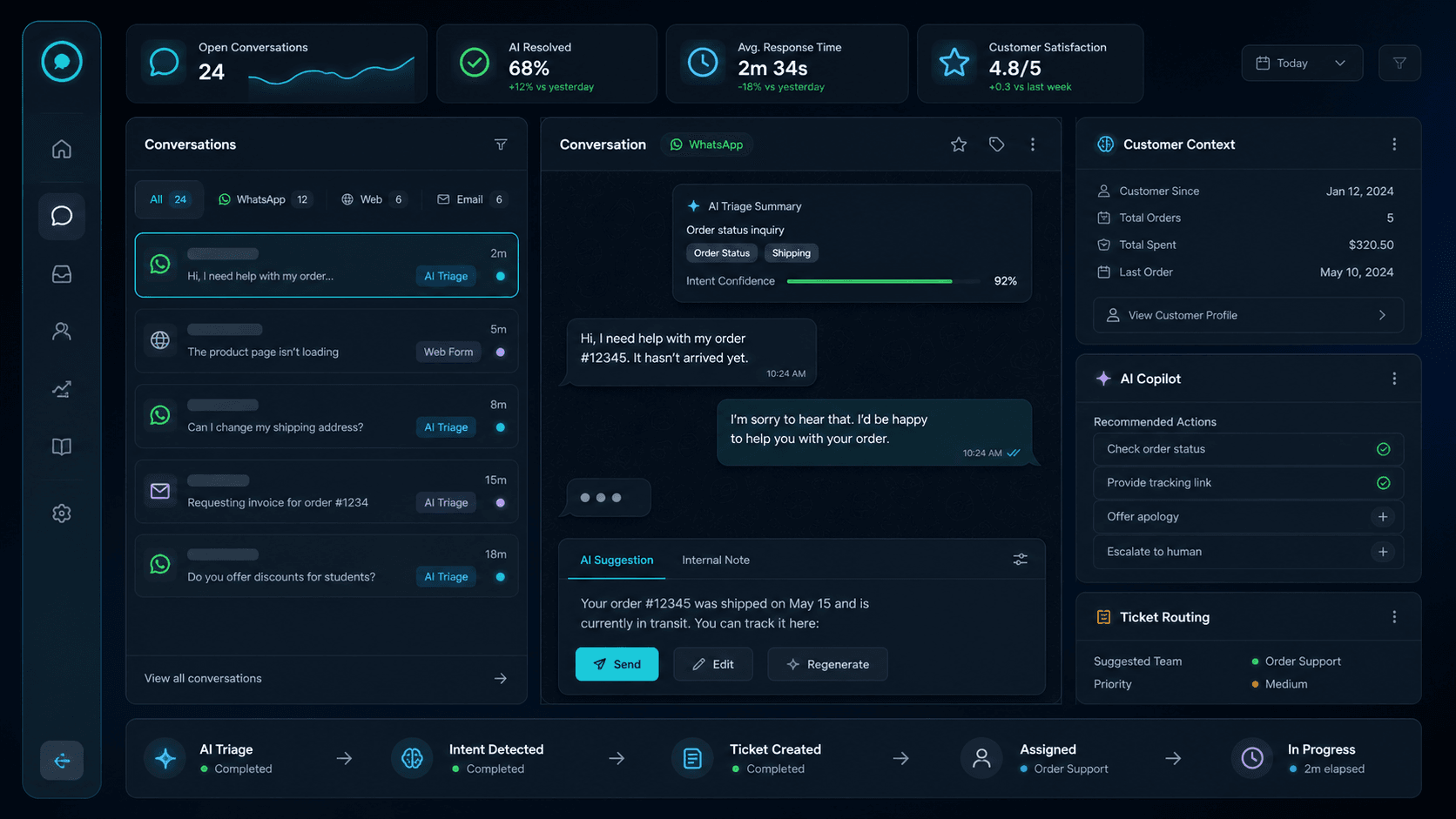This screenshot has width=1456, height=819.
Task: Click the Ticket Created document icon
Action: tap(692, 758)
